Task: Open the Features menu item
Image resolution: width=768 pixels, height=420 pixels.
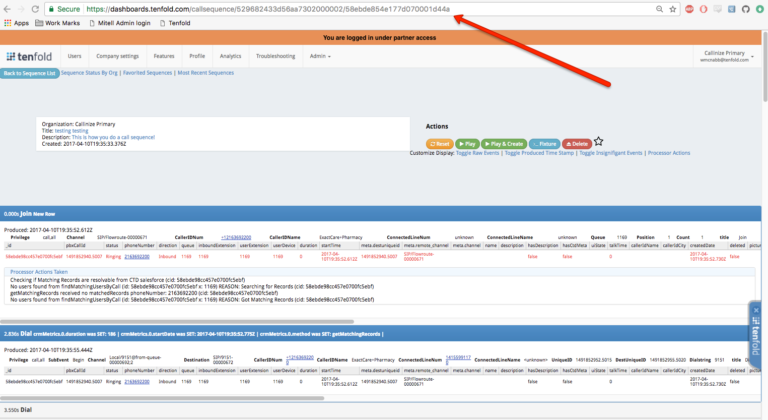Action: [x=164, y=56]
